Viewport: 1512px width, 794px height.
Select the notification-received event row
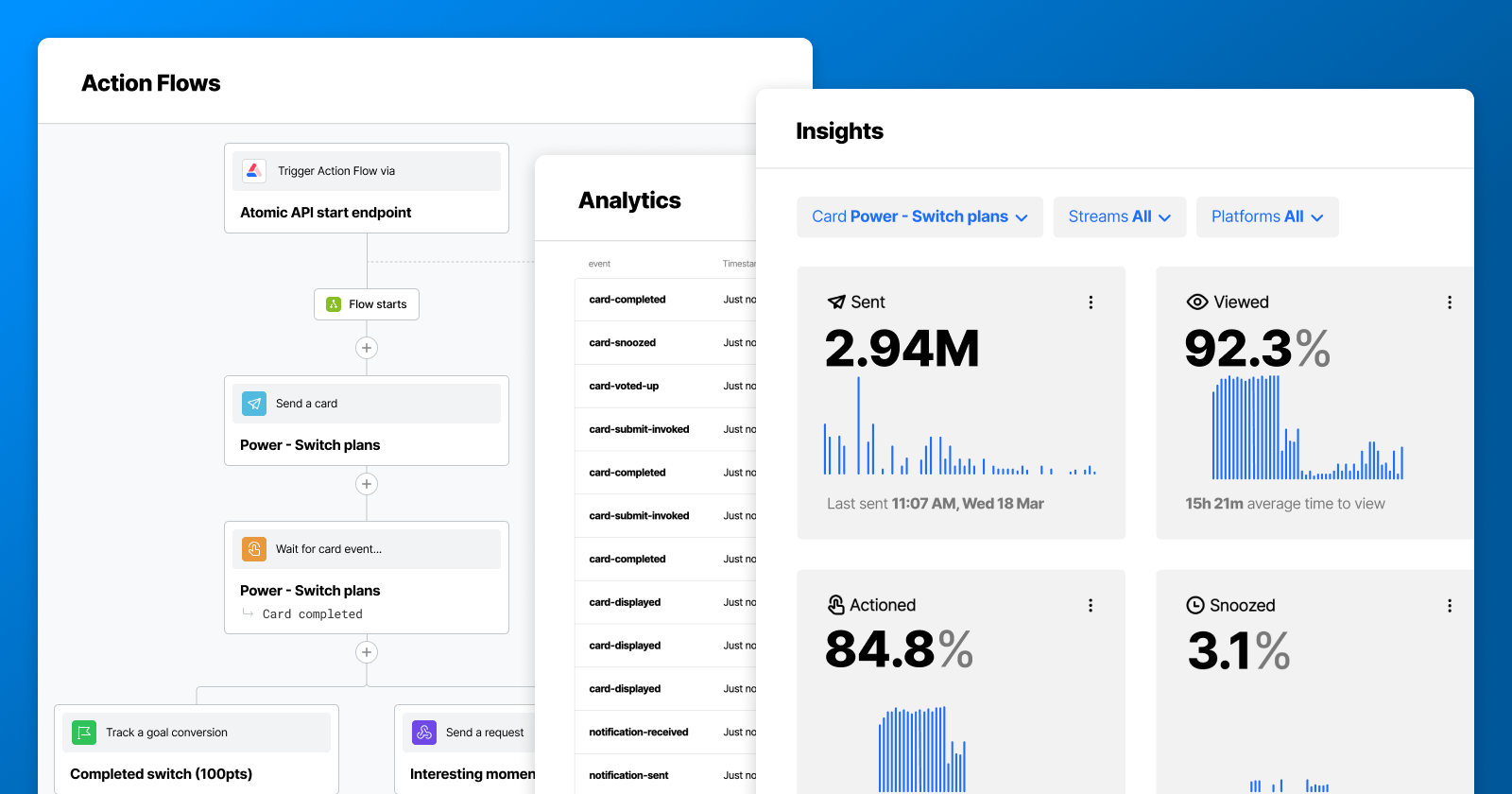pyautogui.click(x=665, y=733)
